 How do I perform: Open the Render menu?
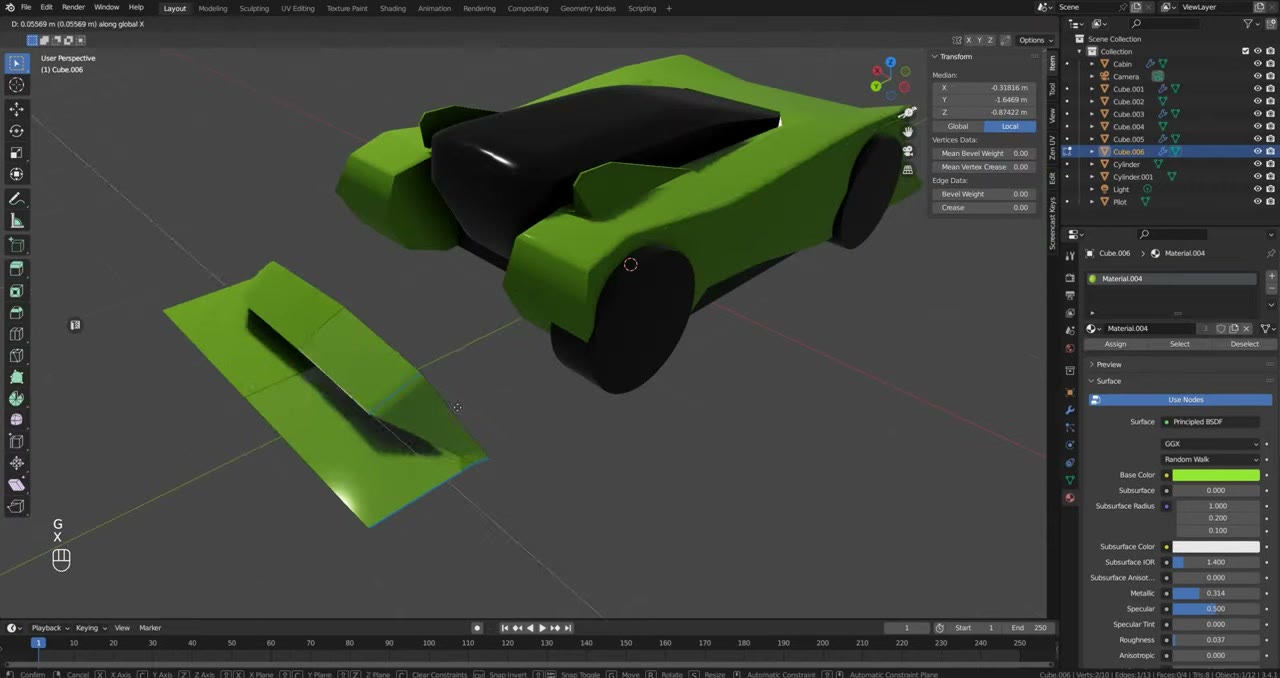[x=73, y=7]
